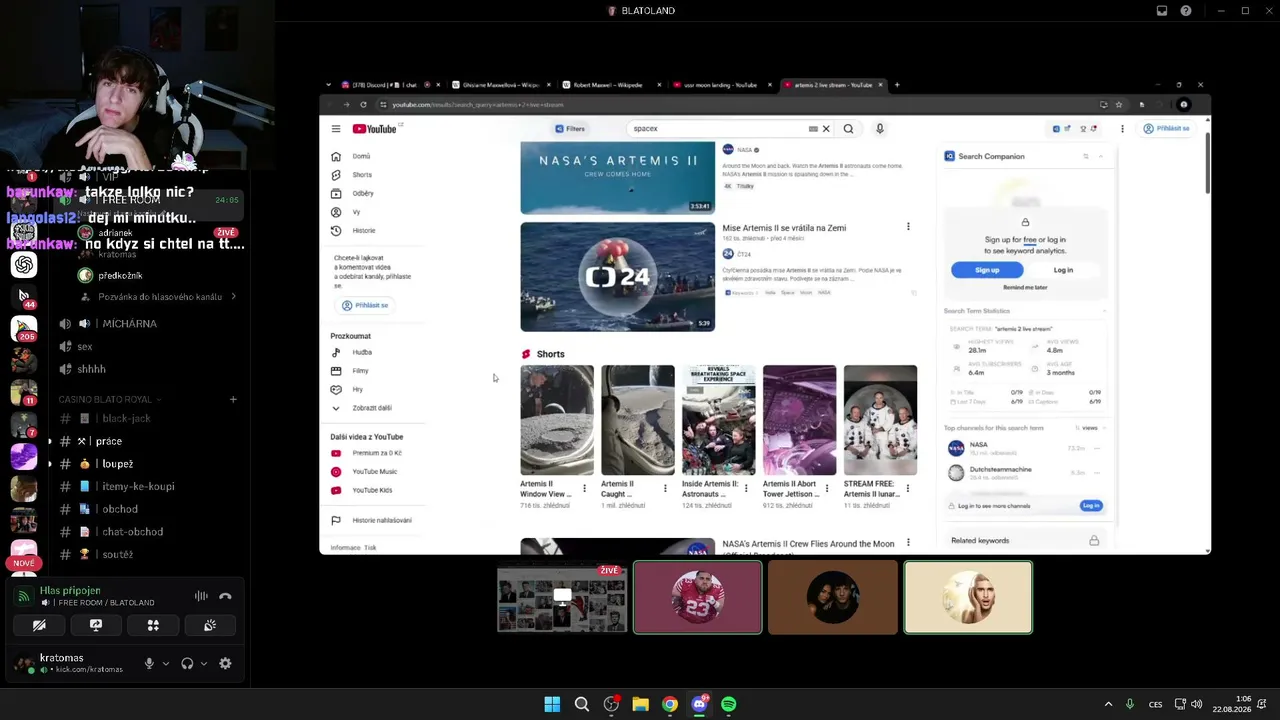1280x720 pixels.
Task: Open Google Chrome from the taskbar
Action: click(x=670, y=704)
